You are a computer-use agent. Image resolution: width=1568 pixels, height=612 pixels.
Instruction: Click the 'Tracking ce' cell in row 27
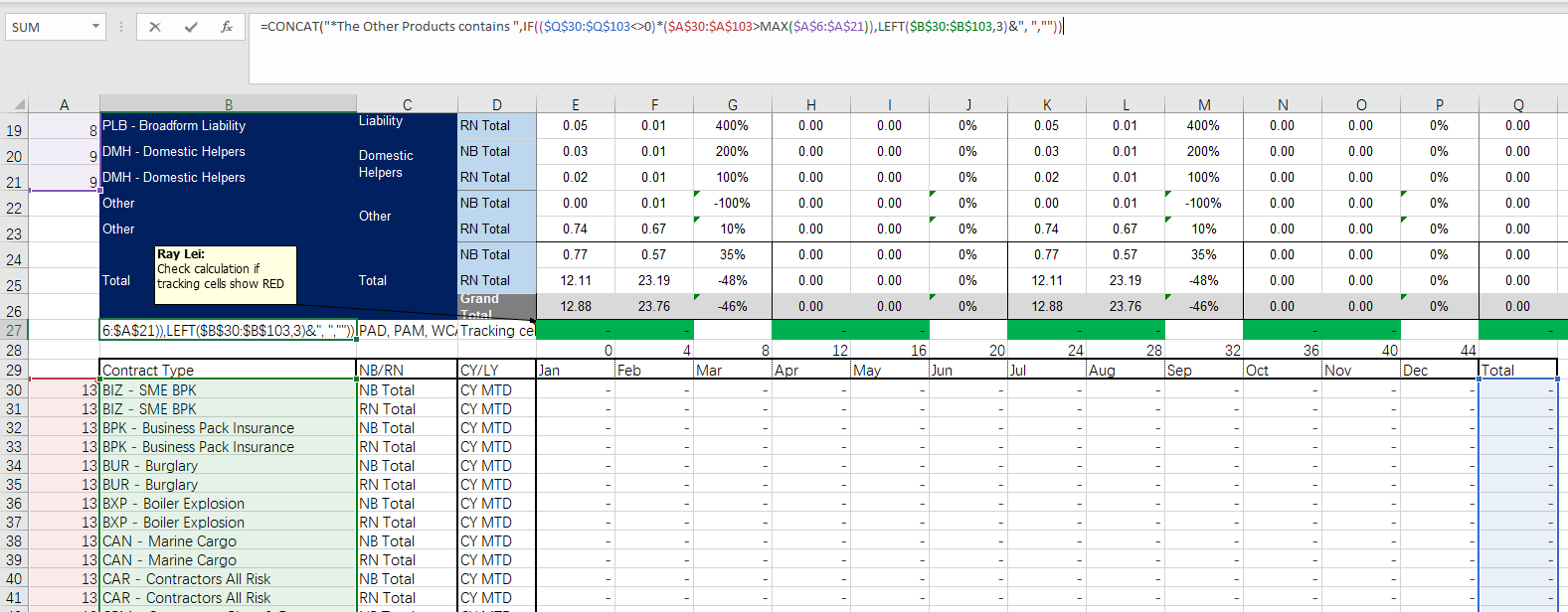point(497,331)
